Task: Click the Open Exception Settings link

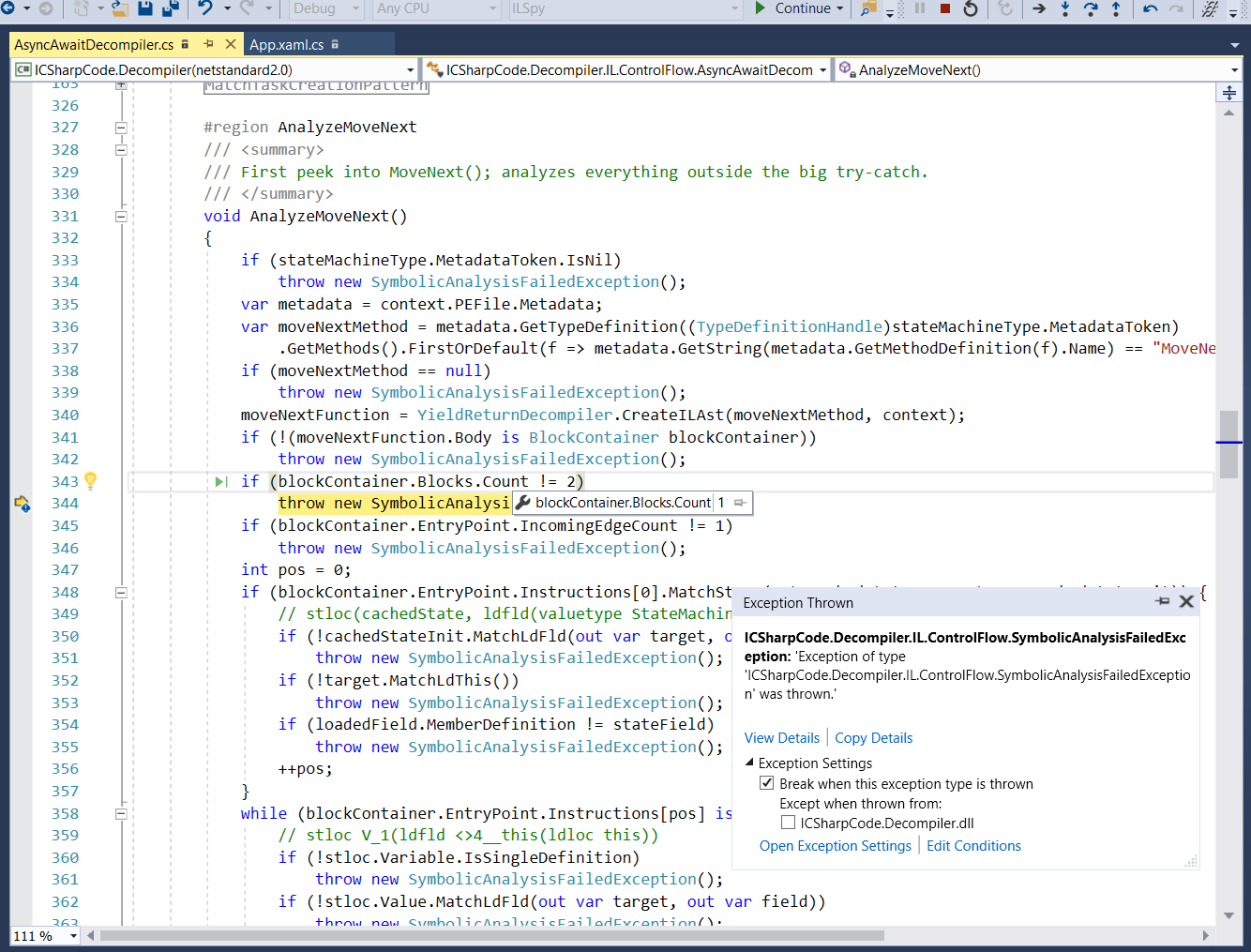Action: (x=835, y=845)
